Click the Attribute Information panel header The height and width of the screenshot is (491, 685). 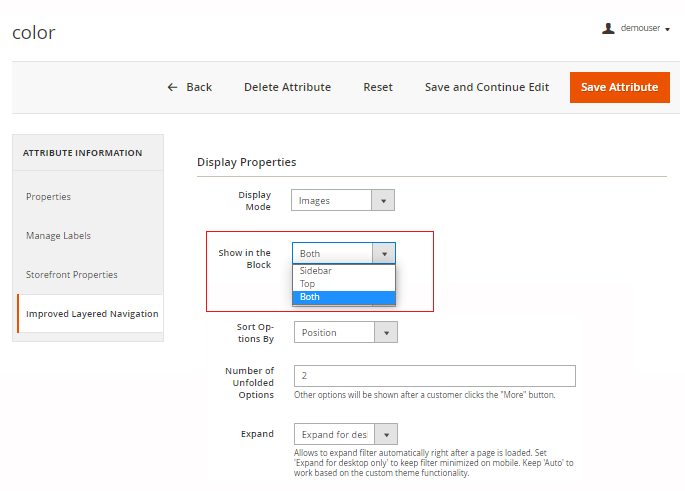(x=83, y=153)
